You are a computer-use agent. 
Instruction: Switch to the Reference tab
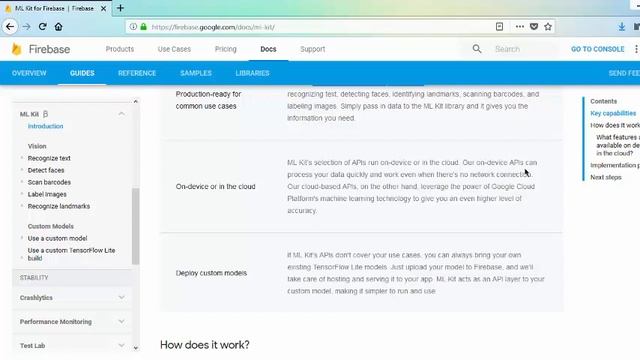137,73
